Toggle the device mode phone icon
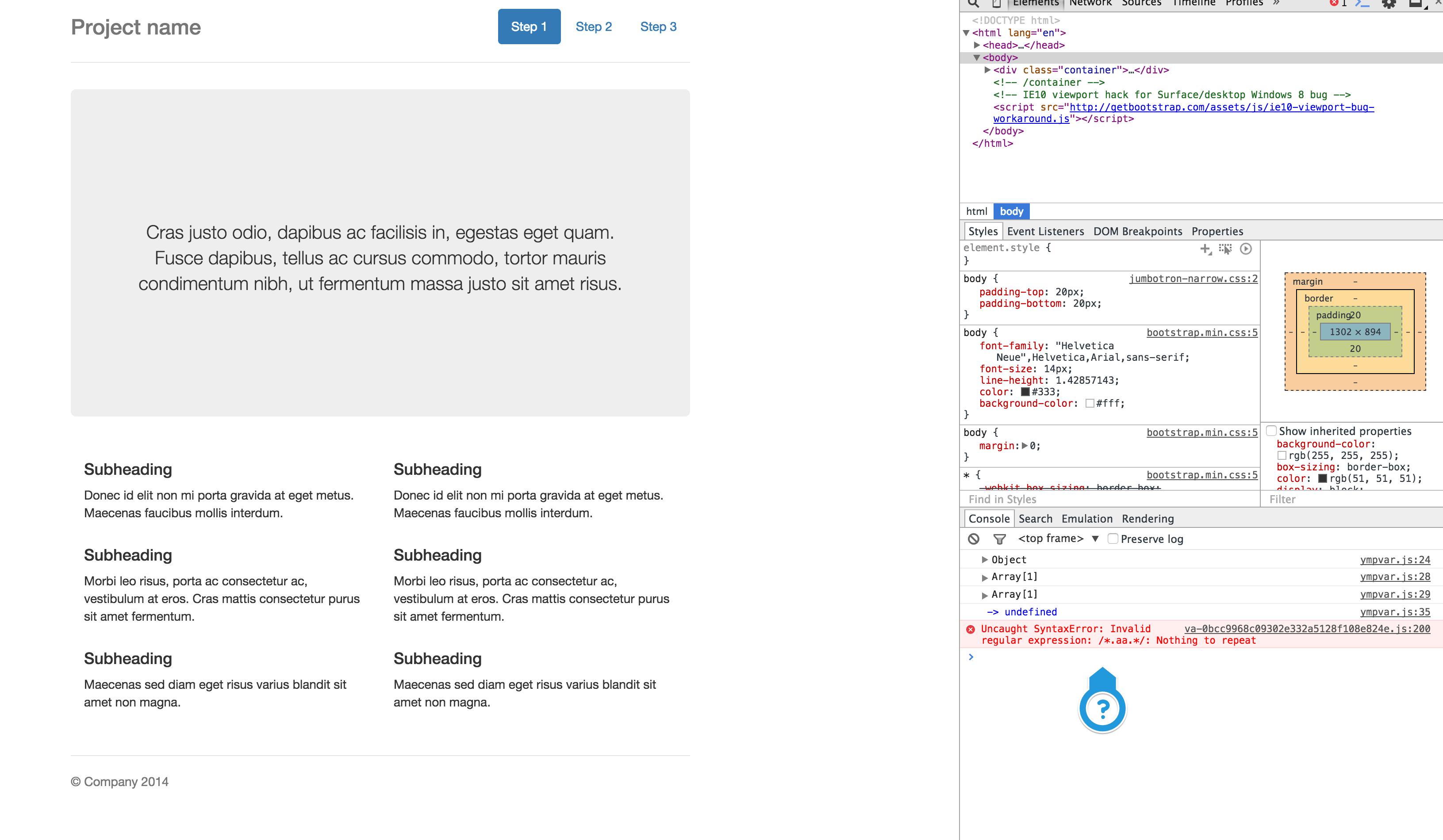Viewport: 1443px width, 840px height. pyautogui.click(x=996, y=4)
